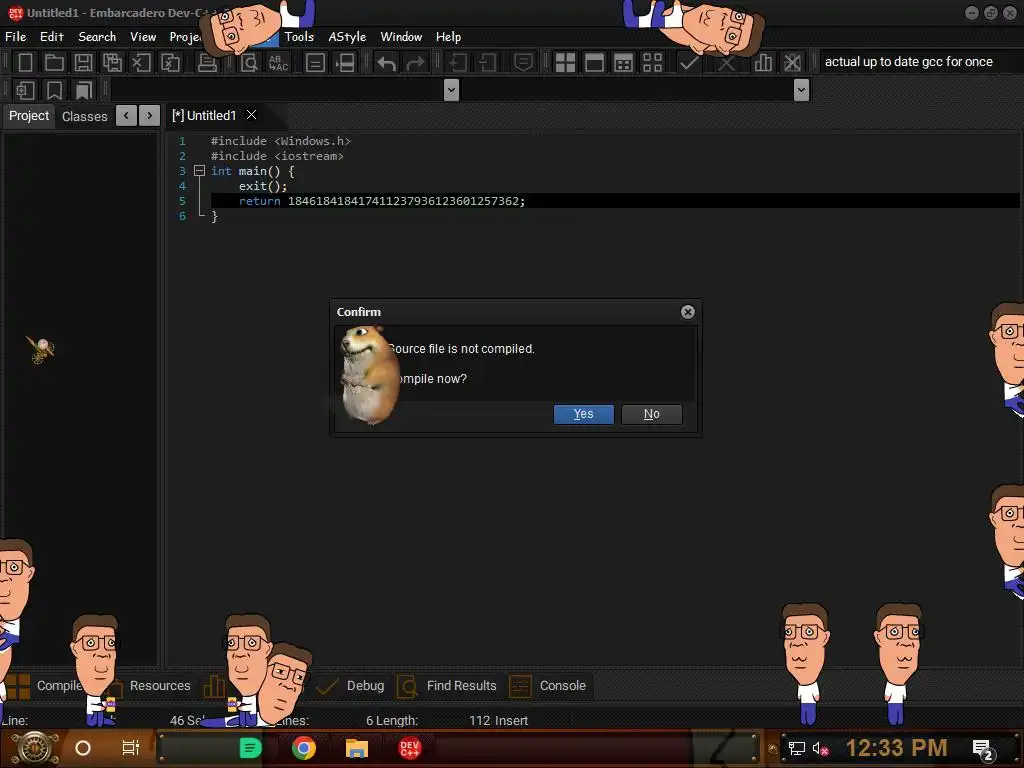
Task: Open the Edit menu
Action: pos(52,37)
